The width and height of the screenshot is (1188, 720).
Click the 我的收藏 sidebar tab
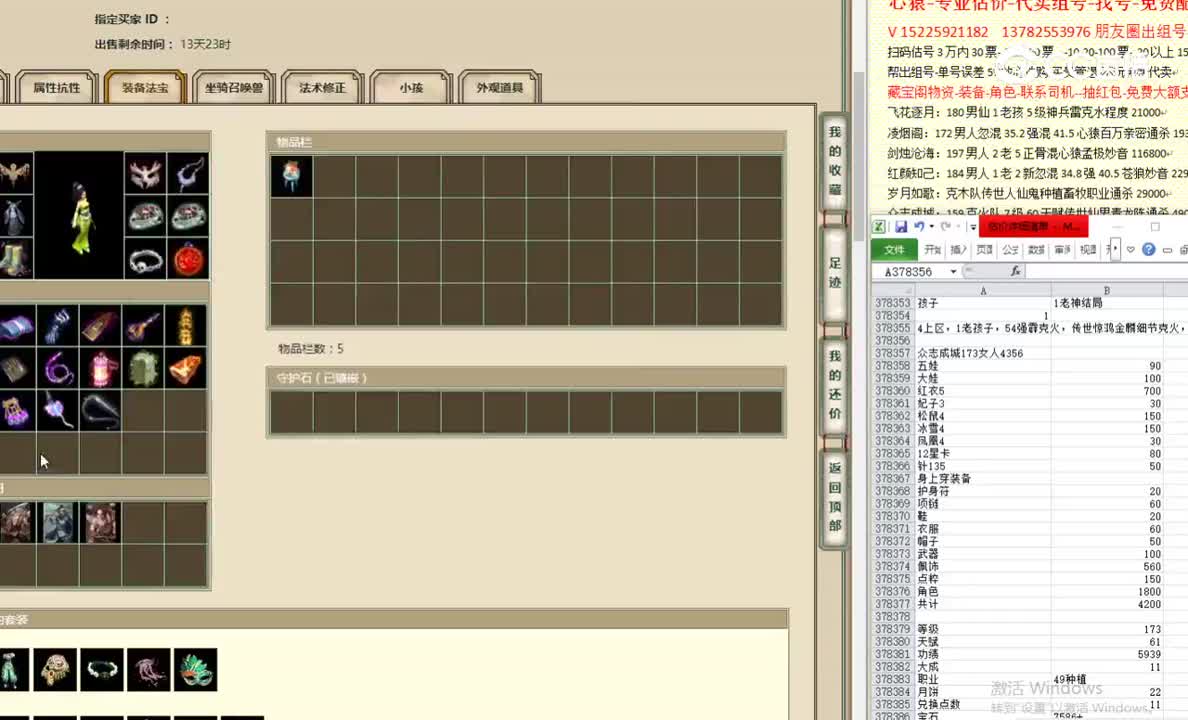coord(834,160)
